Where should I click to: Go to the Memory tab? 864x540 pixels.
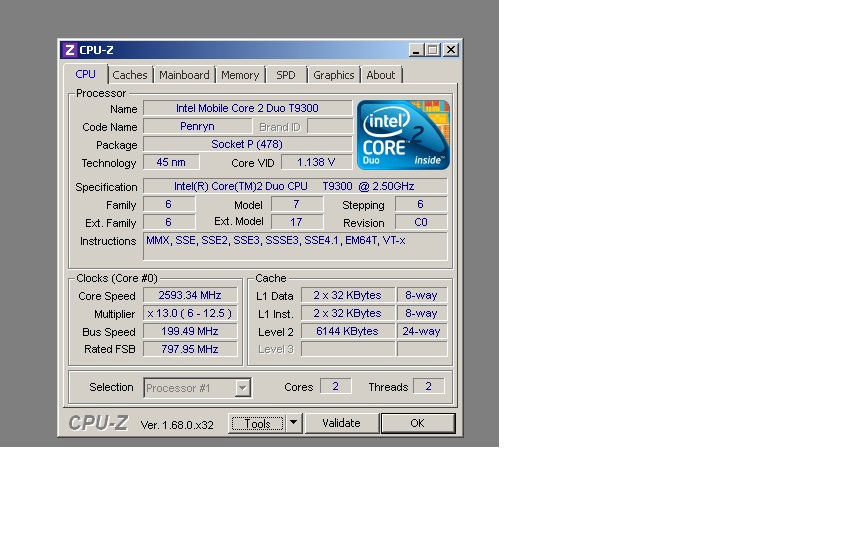[x=240, y=75]
